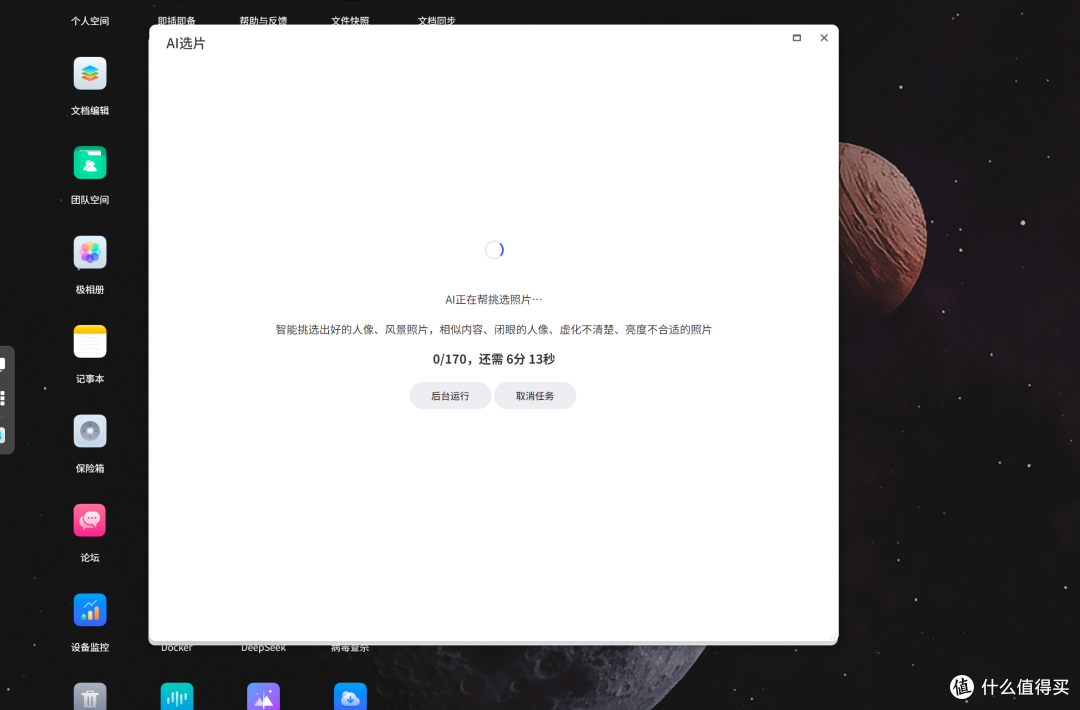
Task: Open the 记事本 notes icon
Action: [90, 342]
